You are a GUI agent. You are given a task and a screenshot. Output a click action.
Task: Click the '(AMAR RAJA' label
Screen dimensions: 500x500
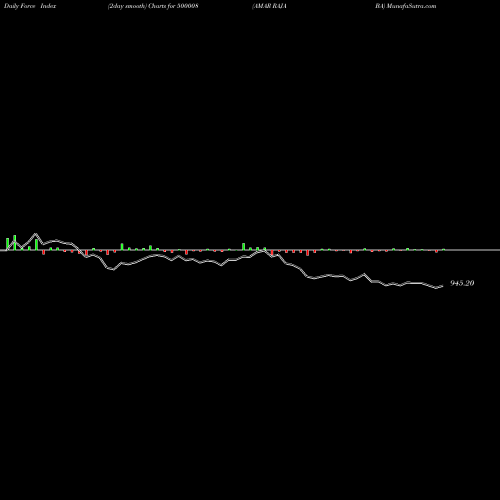point(269,6)
